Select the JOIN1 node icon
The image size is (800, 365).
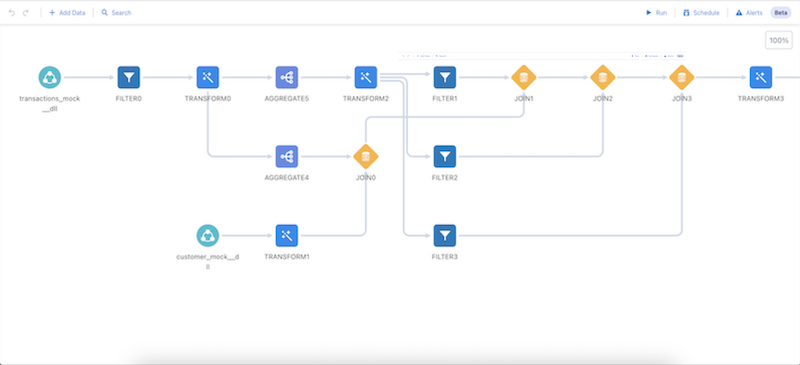tap(523, 78)
